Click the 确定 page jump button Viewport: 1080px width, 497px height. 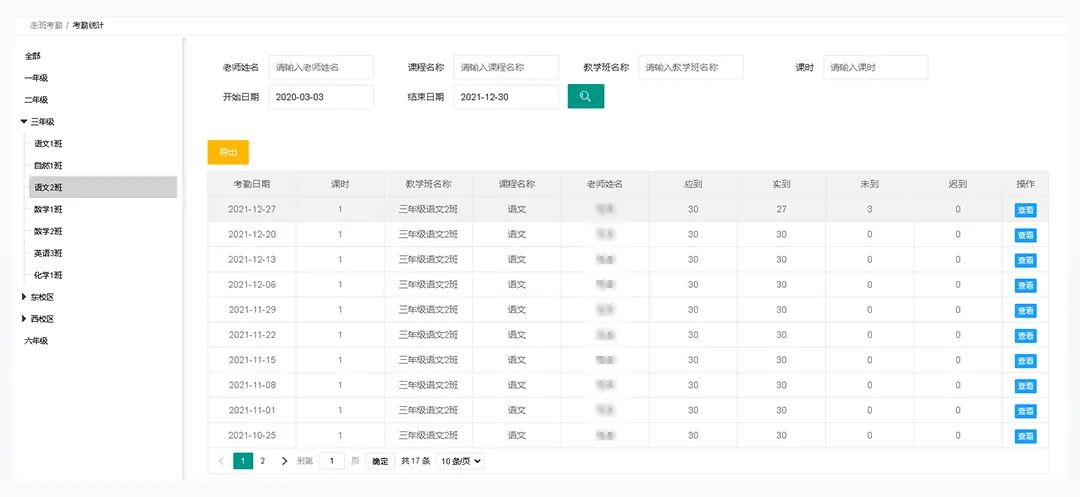(380, 461)
